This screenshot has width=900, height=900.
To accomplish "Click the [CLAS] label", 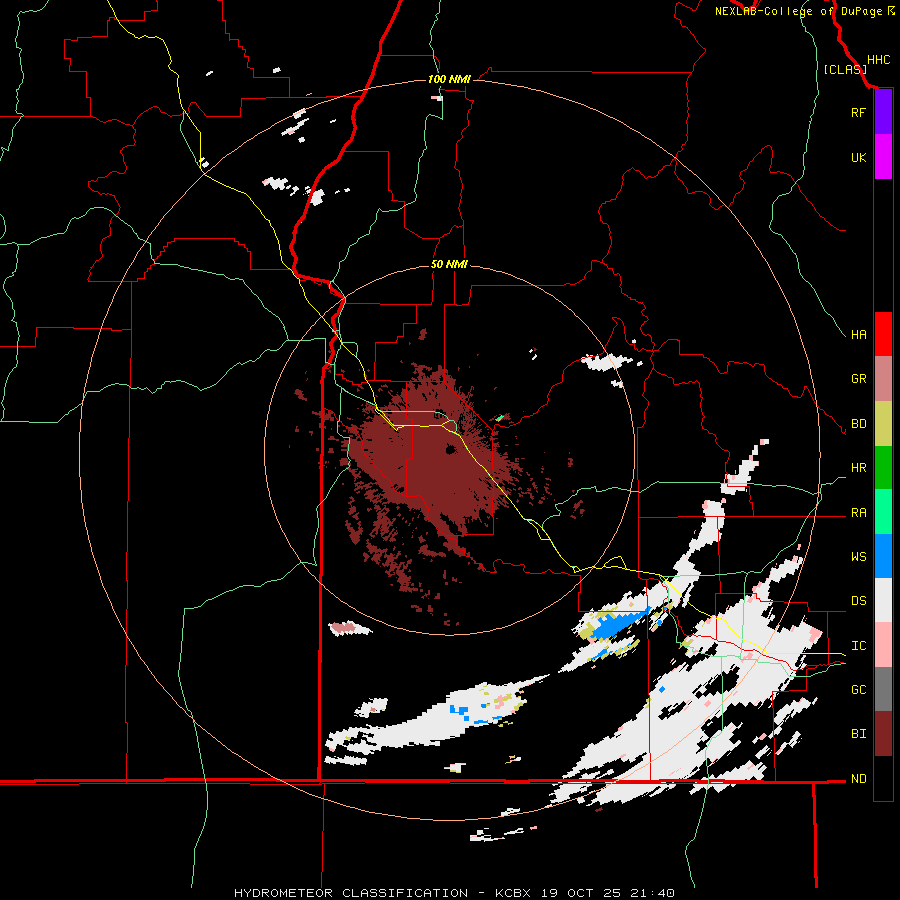I will 844,69.
